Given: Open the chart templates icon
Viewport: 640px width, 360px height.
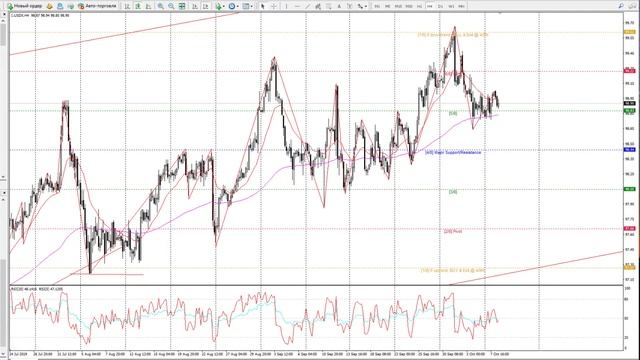Looking at the screenshot, I should coord(246,6).
